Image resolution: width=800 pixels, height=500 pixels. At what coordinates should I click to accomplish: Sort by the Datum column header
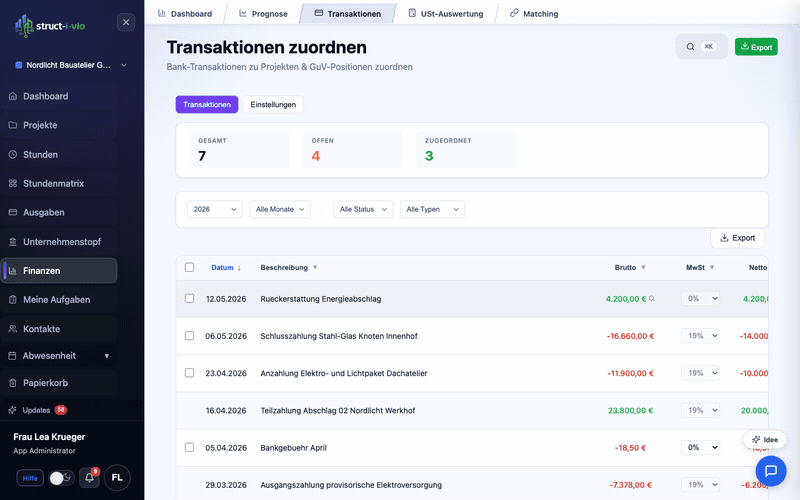[x=222, y=267]
